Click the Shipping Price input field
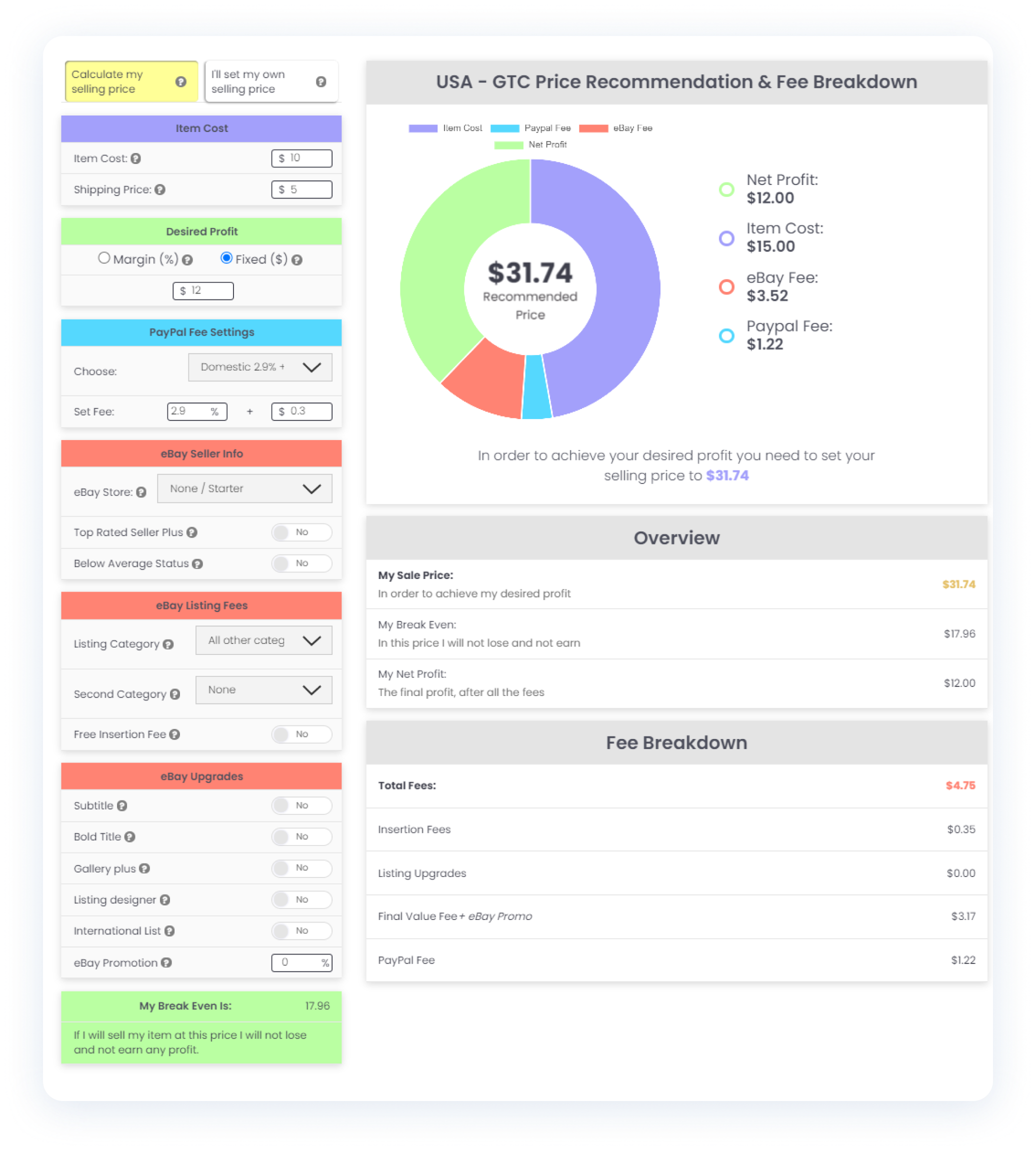This screenshot has height=1151, width=1036. point(301,189)
